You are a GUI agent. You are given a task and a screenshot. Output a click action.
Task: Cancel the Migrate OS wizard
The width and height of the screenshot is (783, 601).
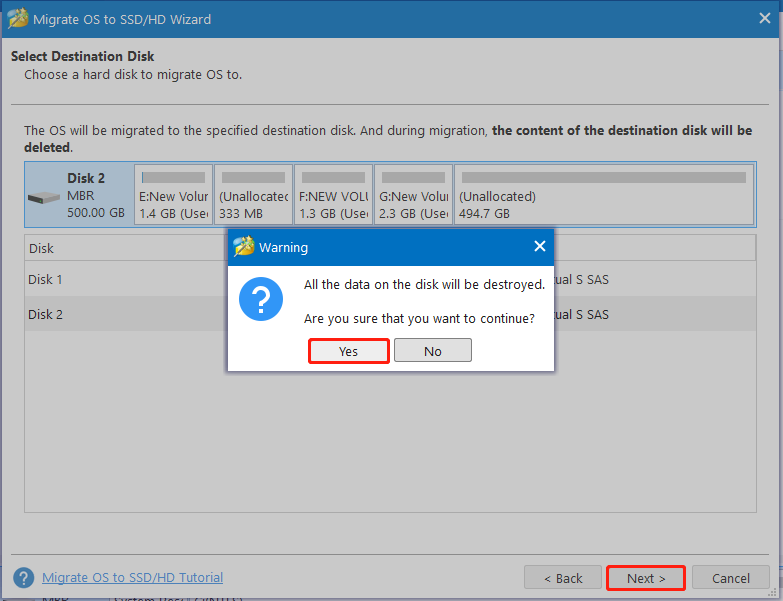point(731,578)
